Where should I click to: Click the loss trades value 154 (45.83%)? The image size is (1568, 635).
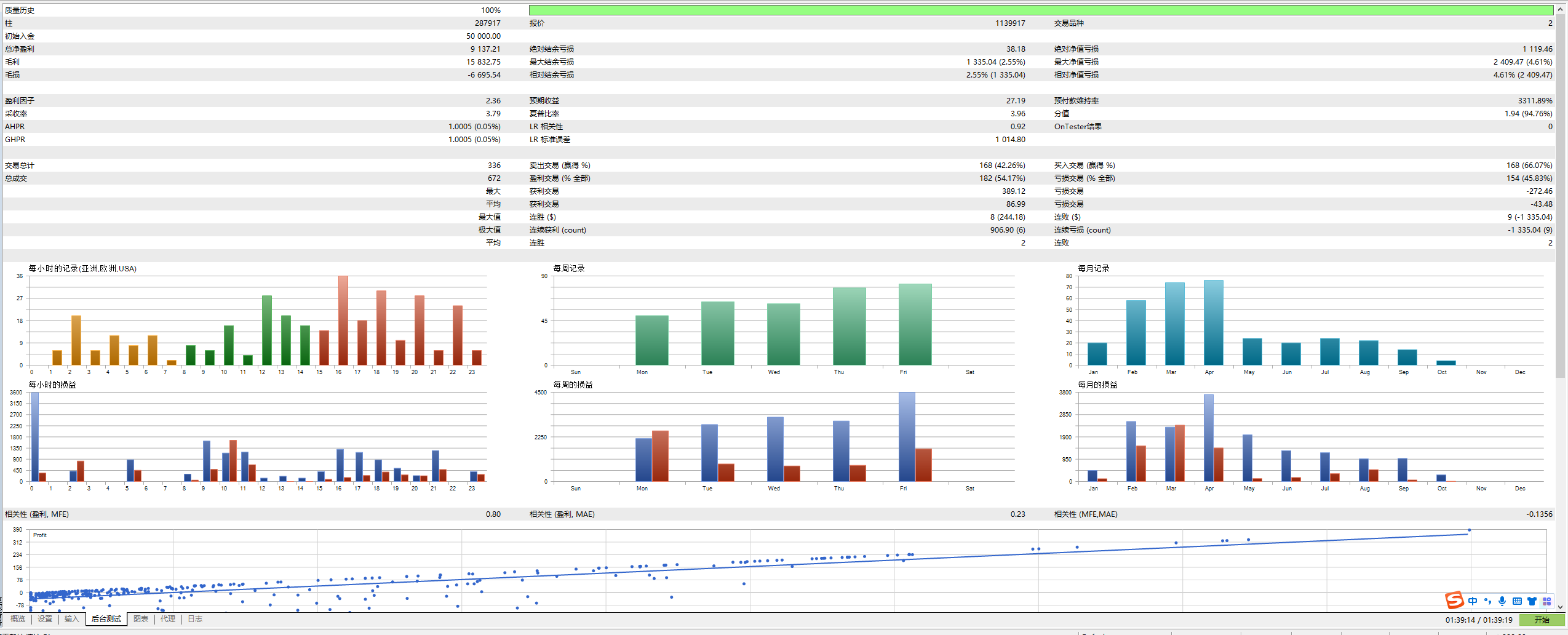click(x=1530, y=178)
